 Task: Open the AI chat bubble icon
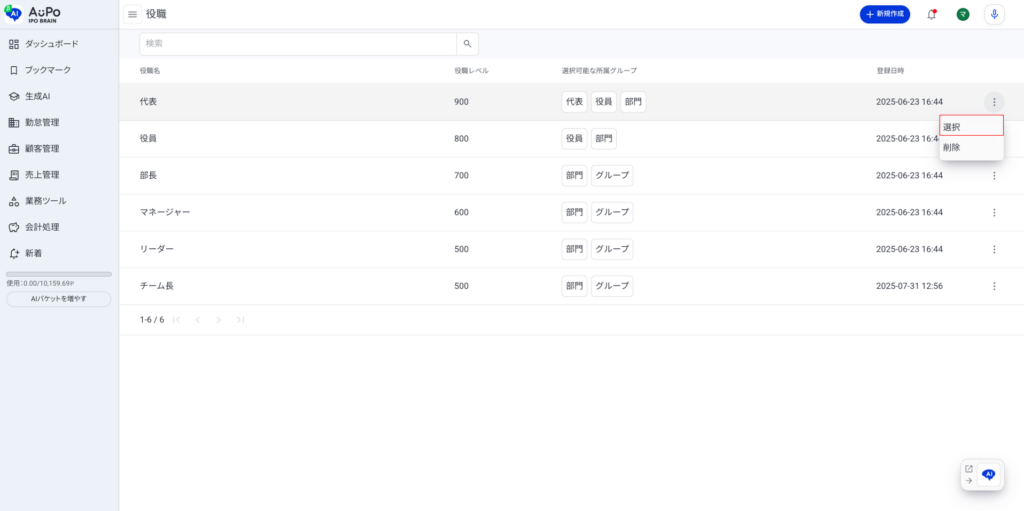tap(989, 475)
